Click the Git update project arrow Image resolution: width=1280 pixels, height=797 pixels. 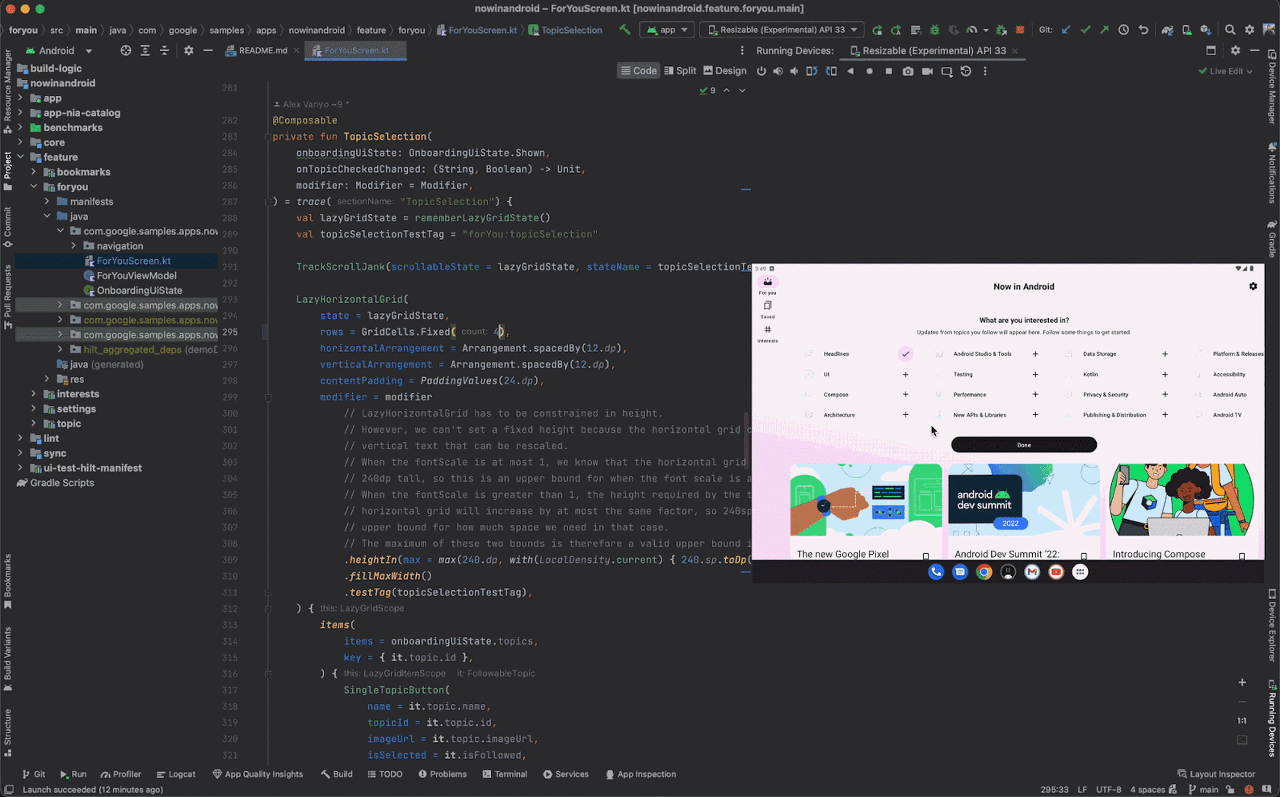point(1066,30)
